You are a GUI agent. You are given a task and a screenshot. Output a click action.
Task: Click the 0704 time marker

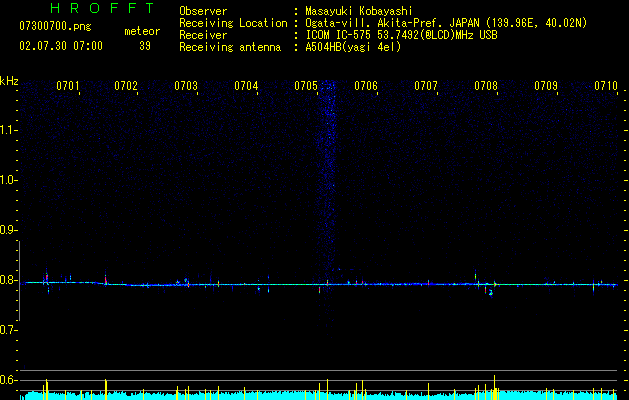246,86
